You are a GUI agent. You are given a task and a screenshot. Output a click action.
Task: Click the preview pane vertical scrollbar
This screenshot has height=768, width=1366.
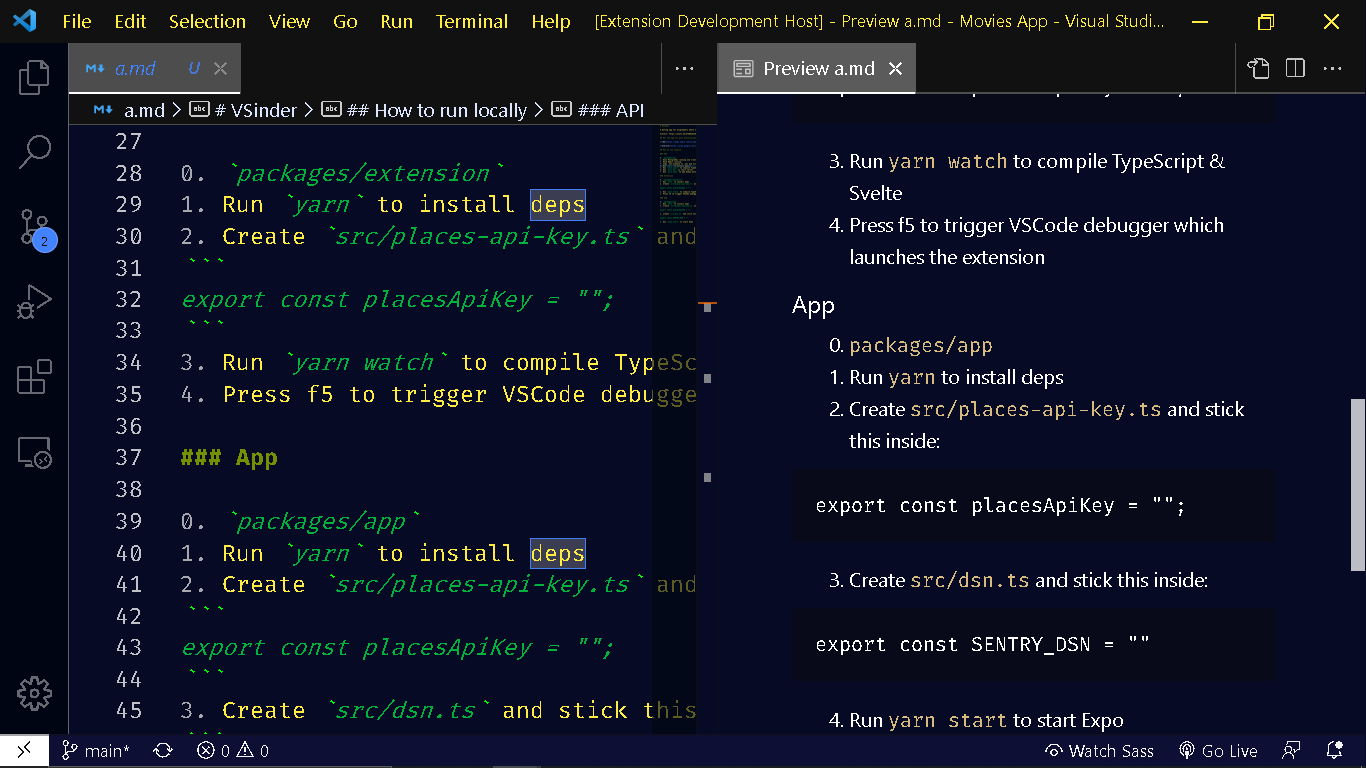click(x=1357, y=484)
